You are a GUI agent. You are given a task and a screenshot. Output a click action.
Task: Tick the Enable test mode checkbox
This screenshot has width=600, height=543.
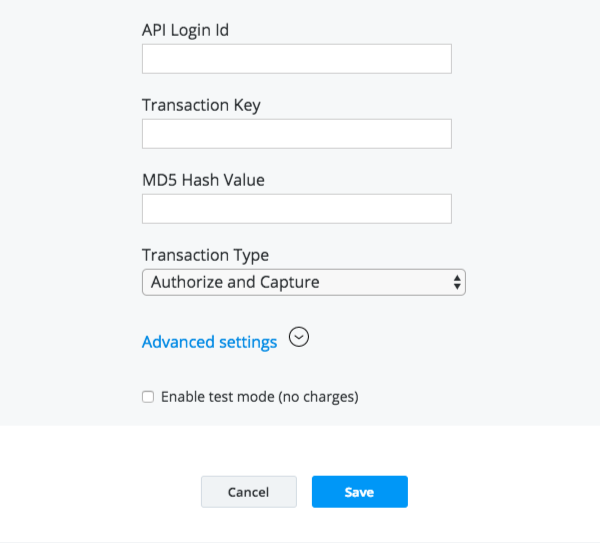(148, 397)
